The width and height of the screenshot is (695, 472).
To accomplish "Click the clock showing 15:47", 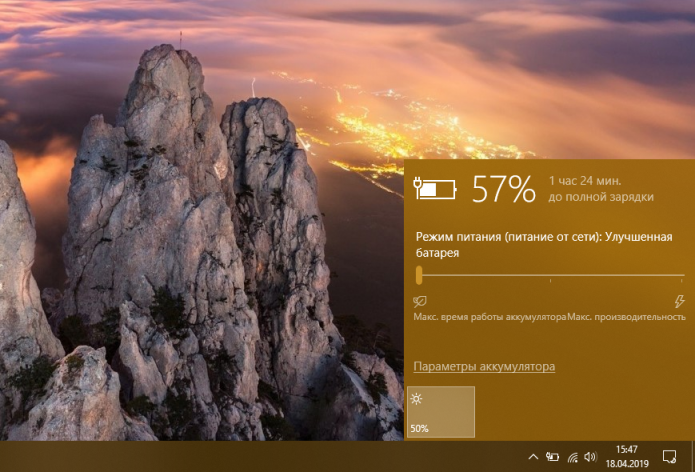I will [x=627, y=449].
